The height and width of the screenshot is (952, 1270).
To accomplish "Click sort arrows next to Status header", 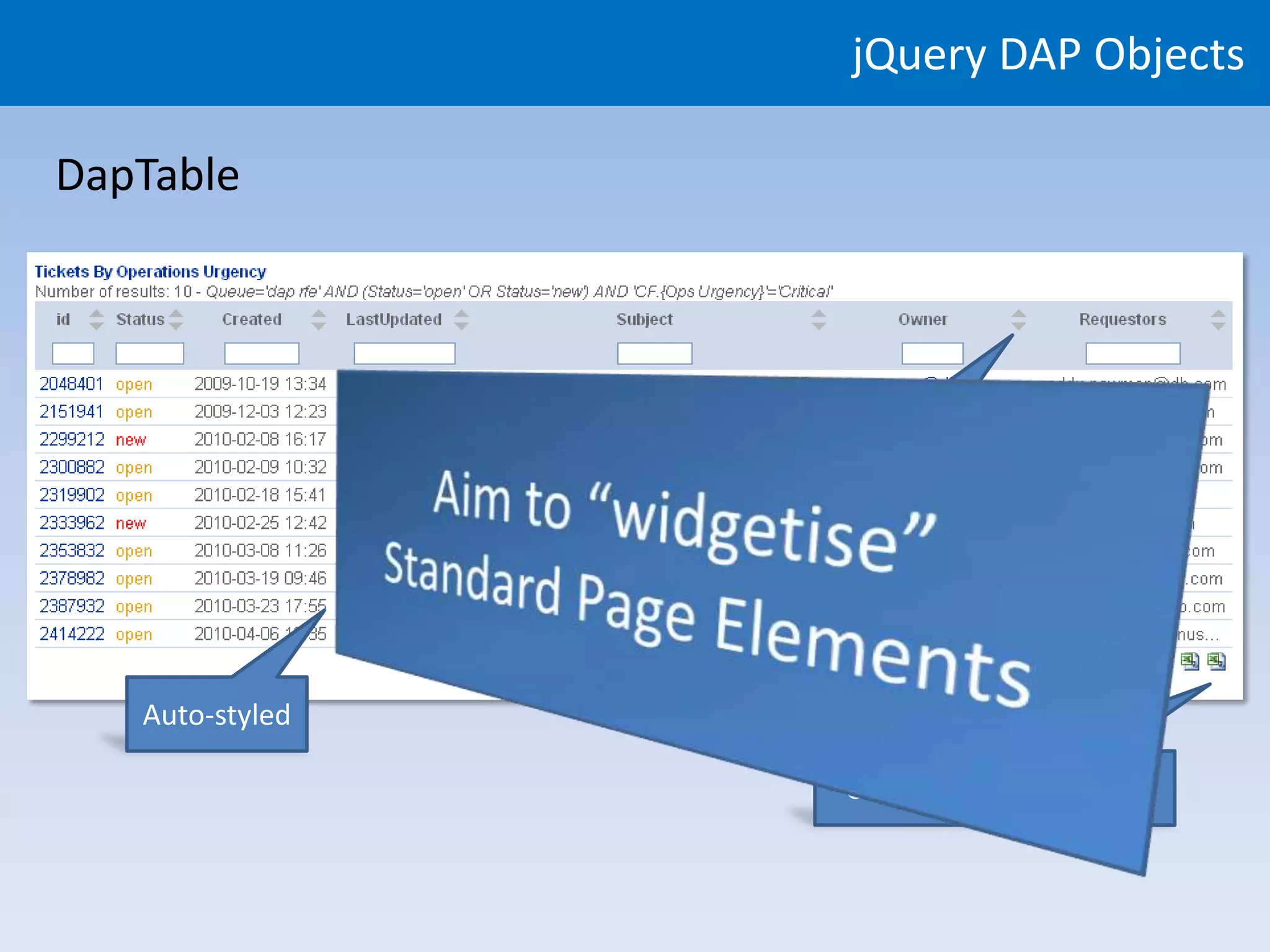I will (176, 319).
